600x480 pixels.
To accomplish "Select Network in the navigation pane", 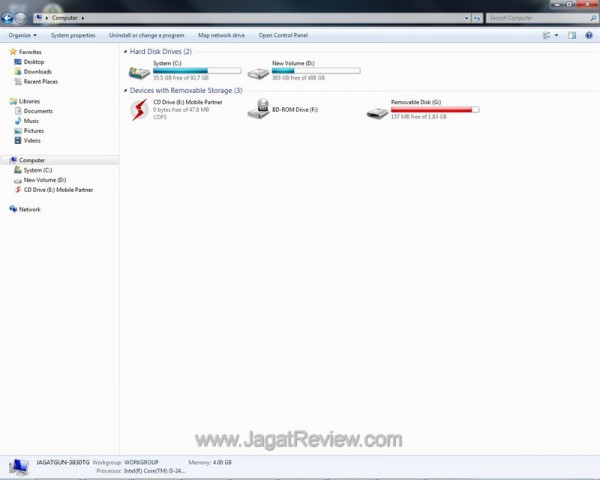I will [x=29, y=209].
